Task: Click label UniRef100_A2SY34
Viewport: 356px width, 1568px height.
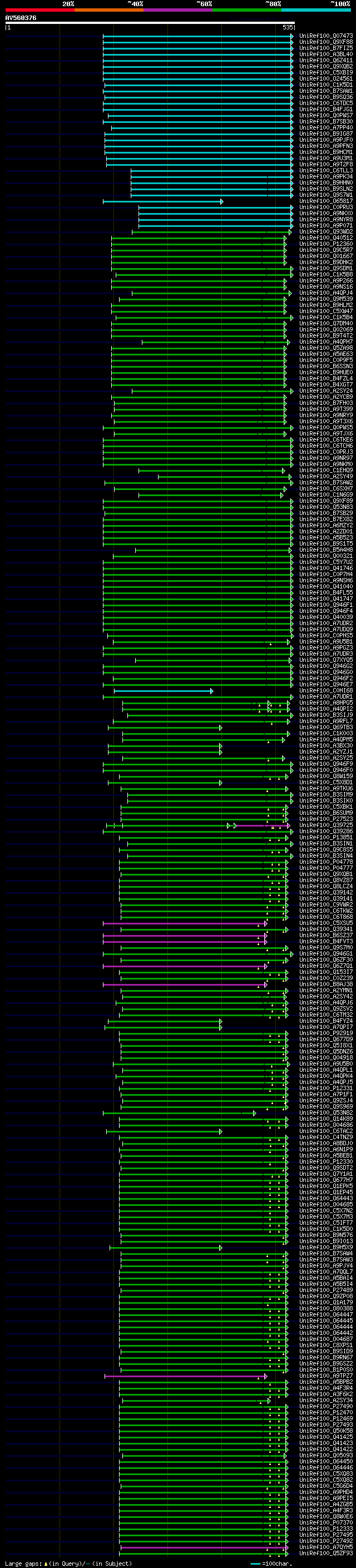Action: 326,1401
